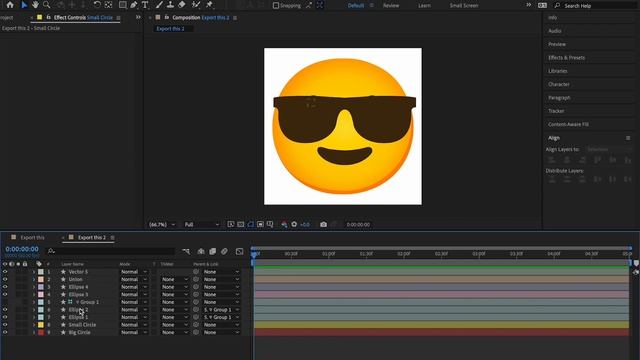Select the Pen tool
640x360 pixels.
tap(134, 5)
